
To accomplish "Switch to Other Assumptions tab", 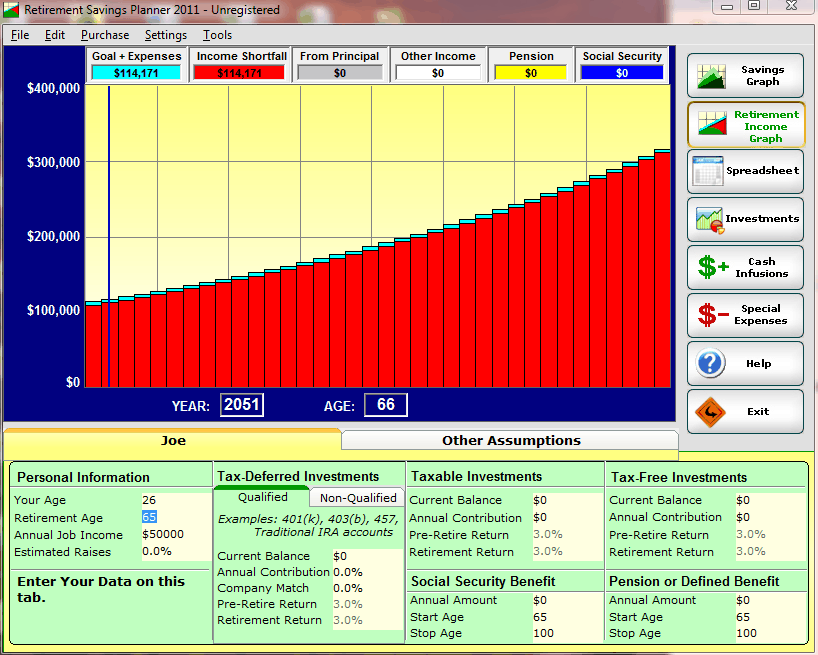I will 510,440.
